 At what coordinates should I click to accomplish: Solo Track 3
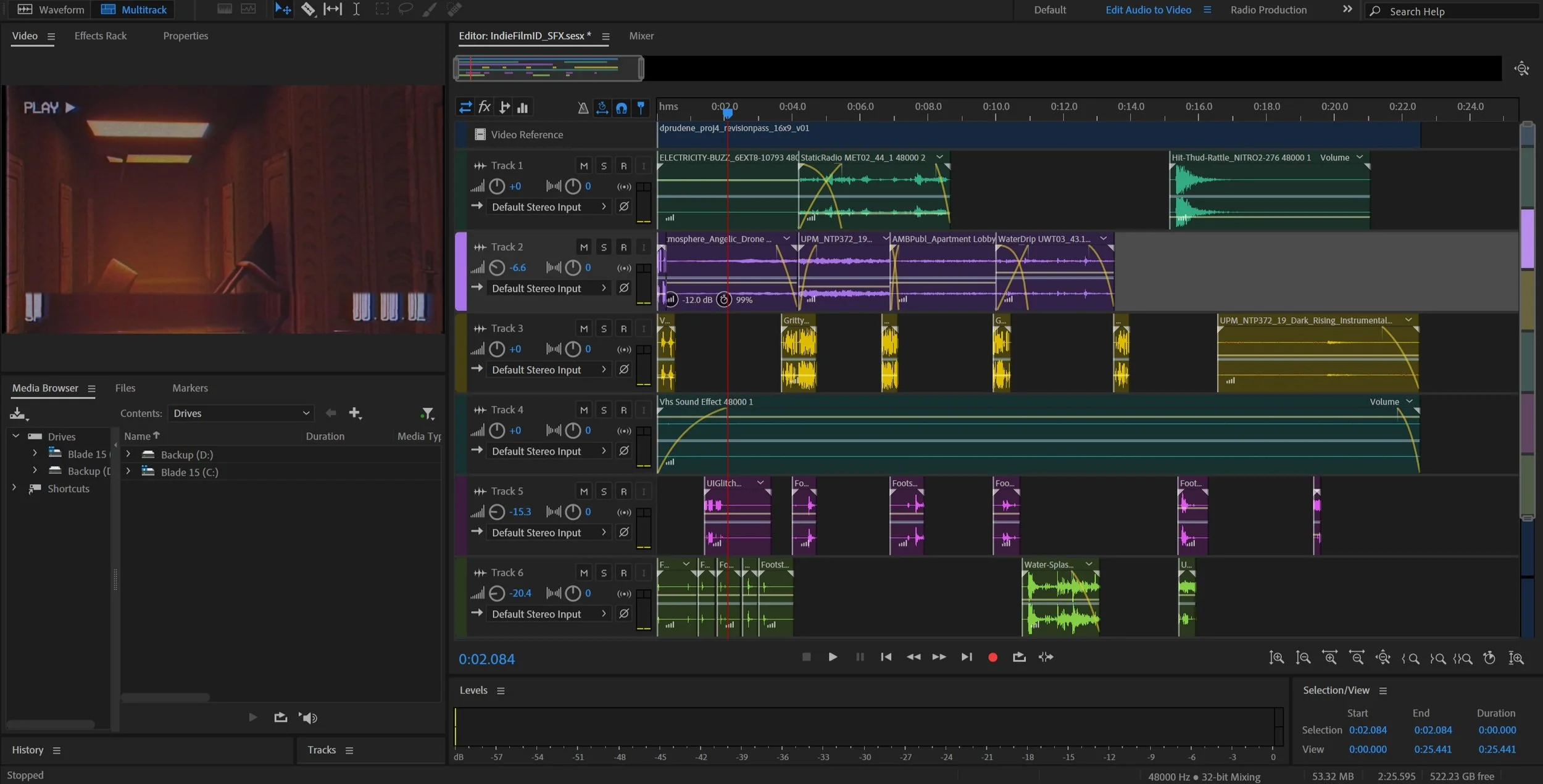click(x=604, y=329)
